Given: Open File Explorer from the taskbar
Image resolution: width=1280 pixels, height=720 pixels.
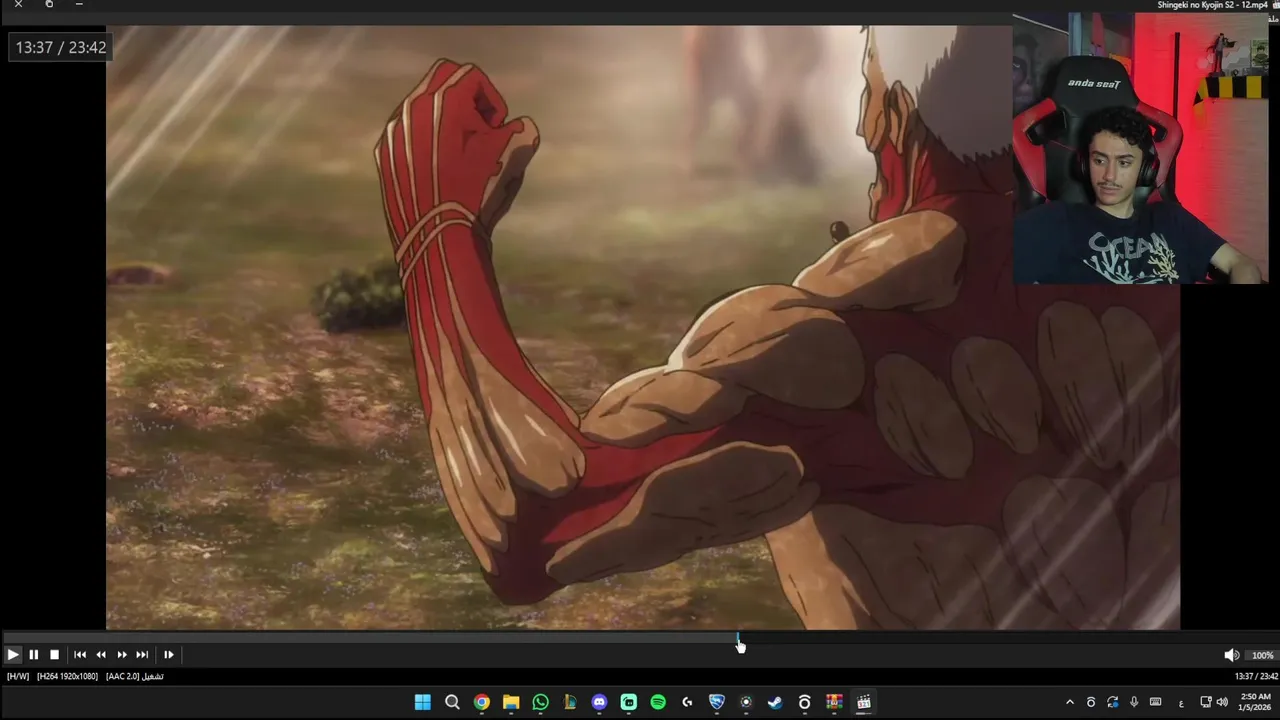Looking at the screenshot, I should (511, 702).
